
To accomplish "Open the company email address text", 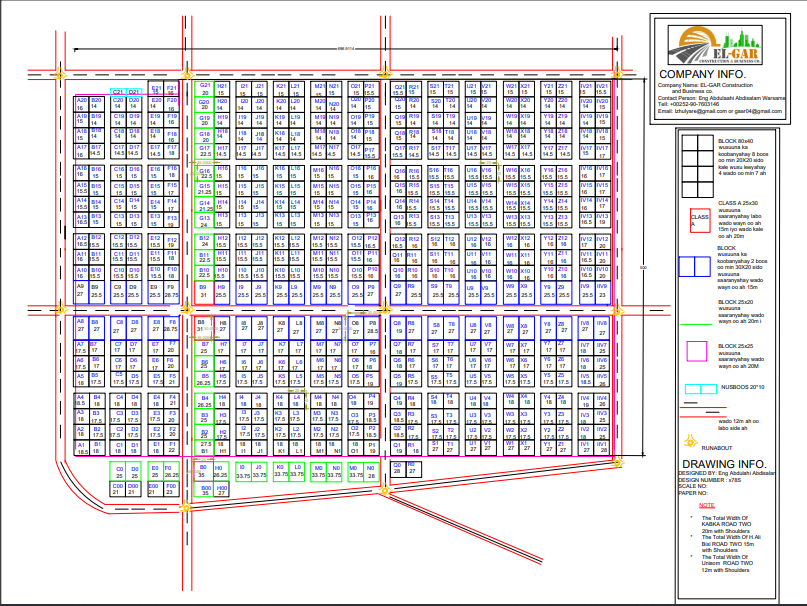I will click(x=708, y=111).
